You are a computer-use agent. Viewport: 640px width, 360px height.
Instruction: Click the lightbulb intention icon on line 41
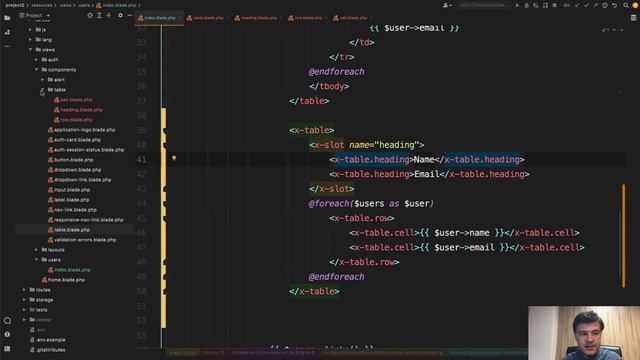point(173,158)
